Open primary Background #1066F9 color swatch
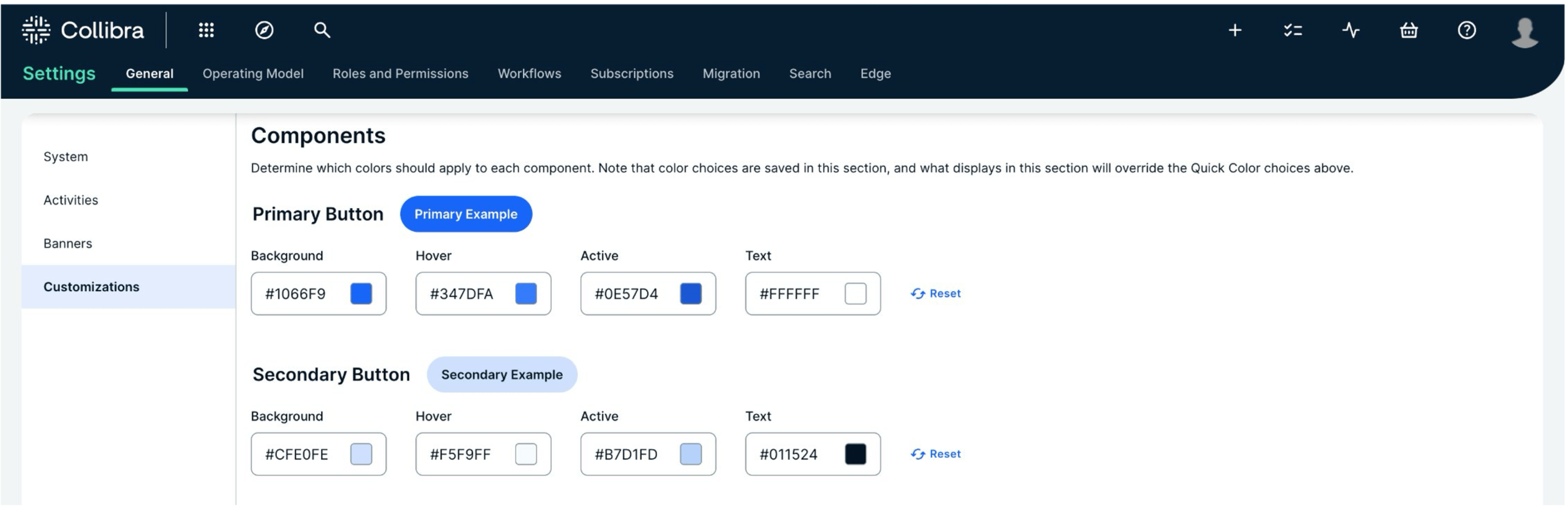Image resolution: width=1568 pixels, height=506 pixels. (362, 294)
